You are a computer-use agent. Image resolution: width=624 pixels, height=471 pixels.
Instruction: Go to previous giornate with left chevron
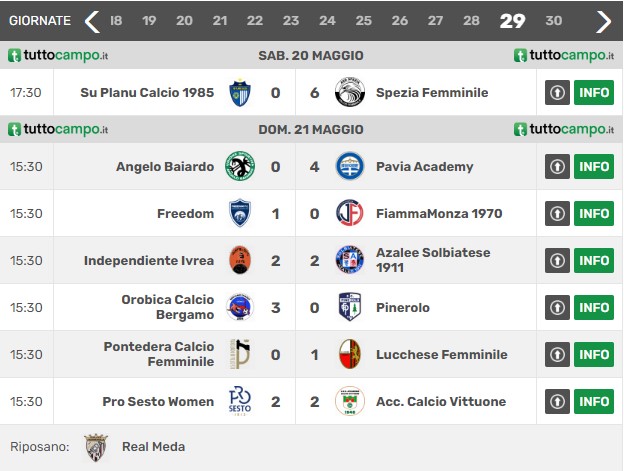pyautogui.click(x=92, y=21)
